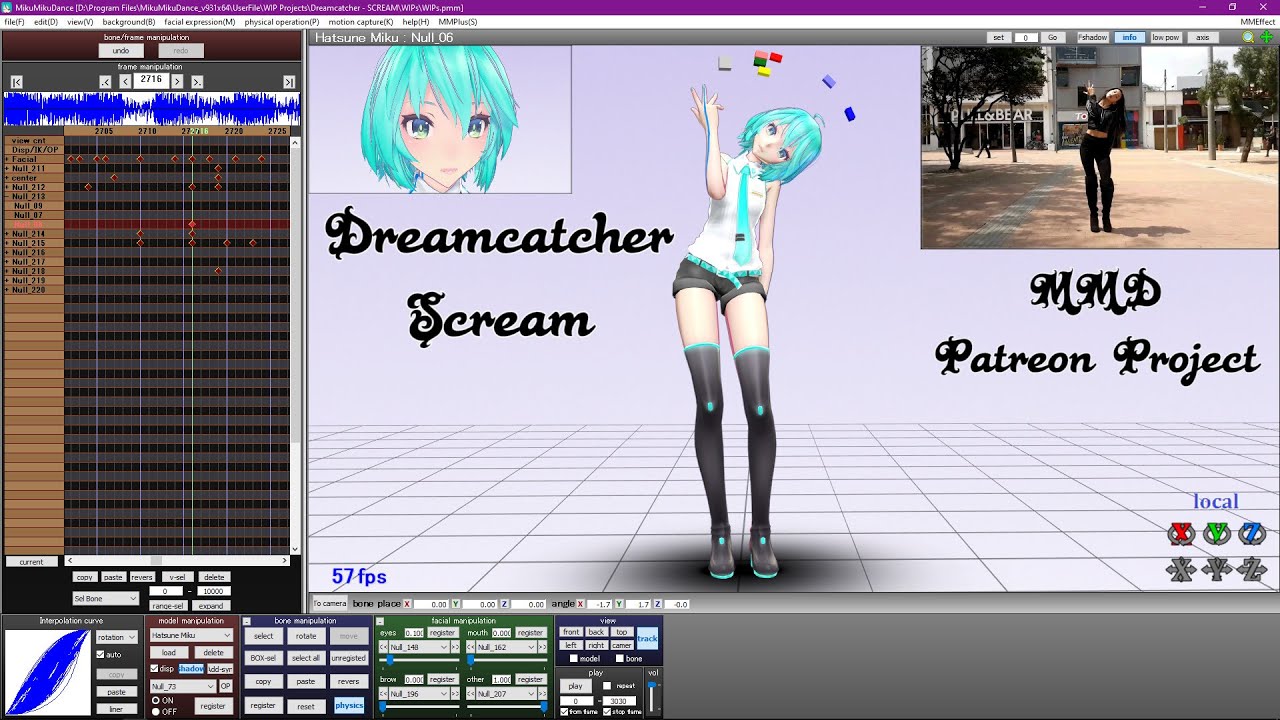Select previous brow morph arrow
Screen dimensions: 1280x720
(383, 693)
